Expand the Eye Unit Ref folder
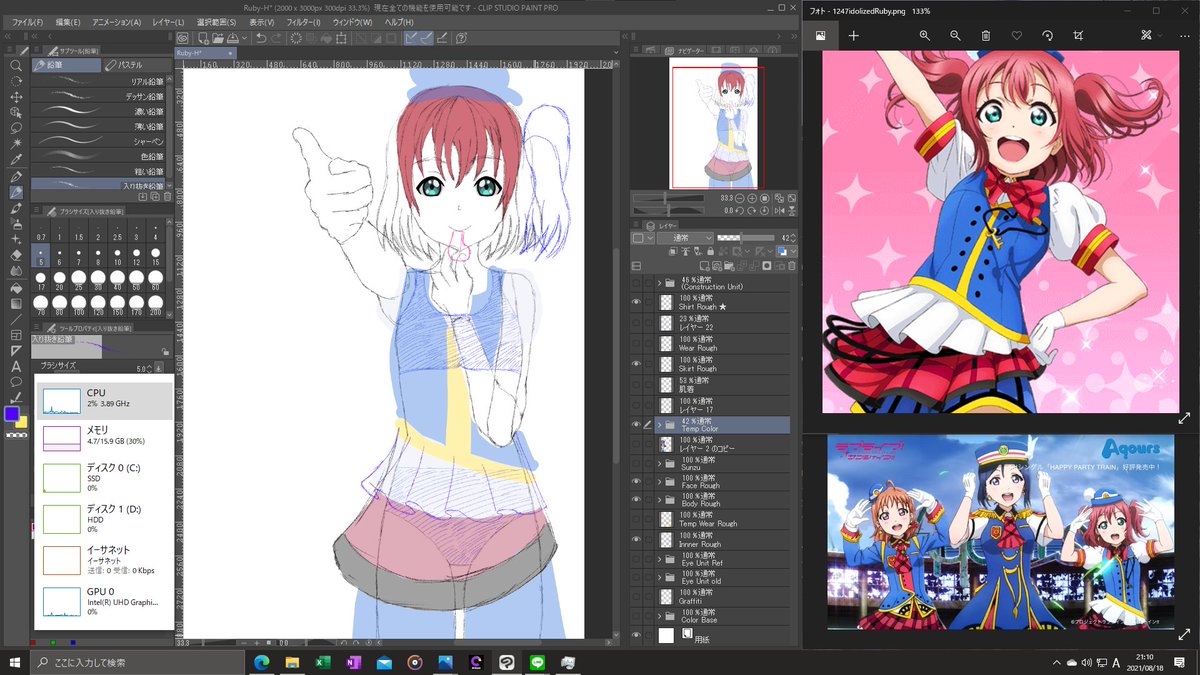 point(659,559)
